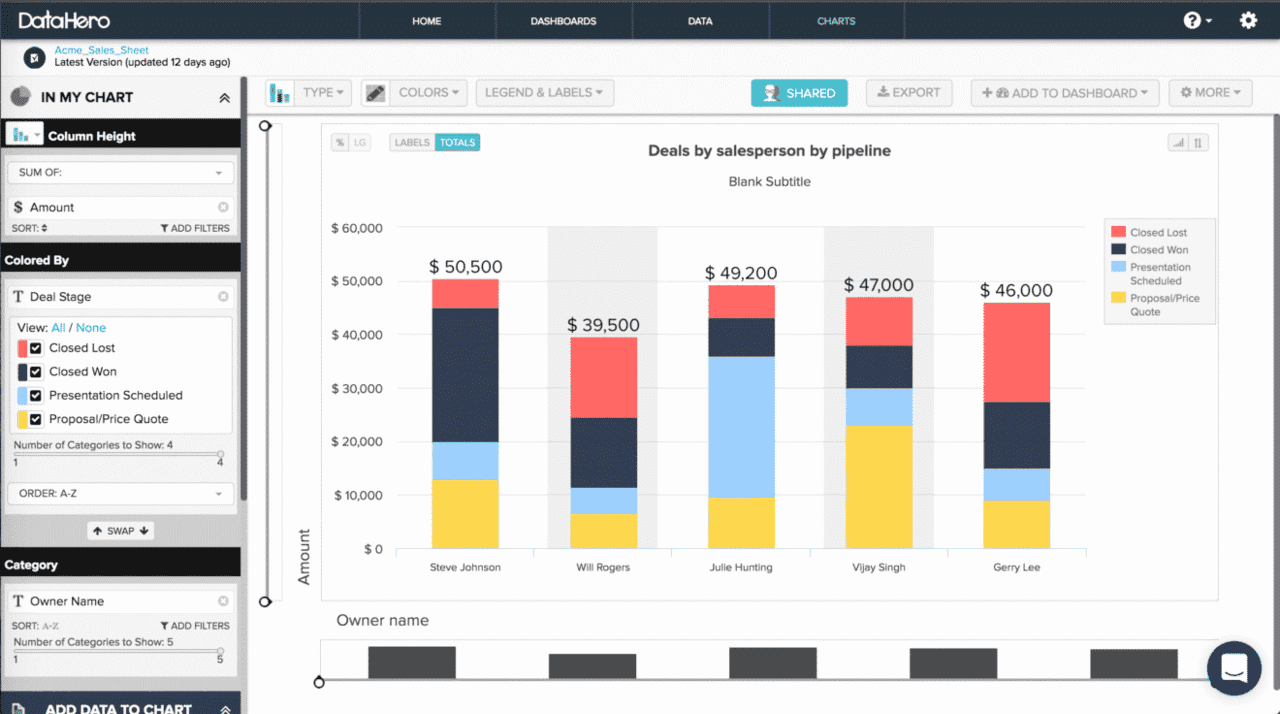Open the help question mark menu
The image size is (1280, 714).
coord(1197,20)
